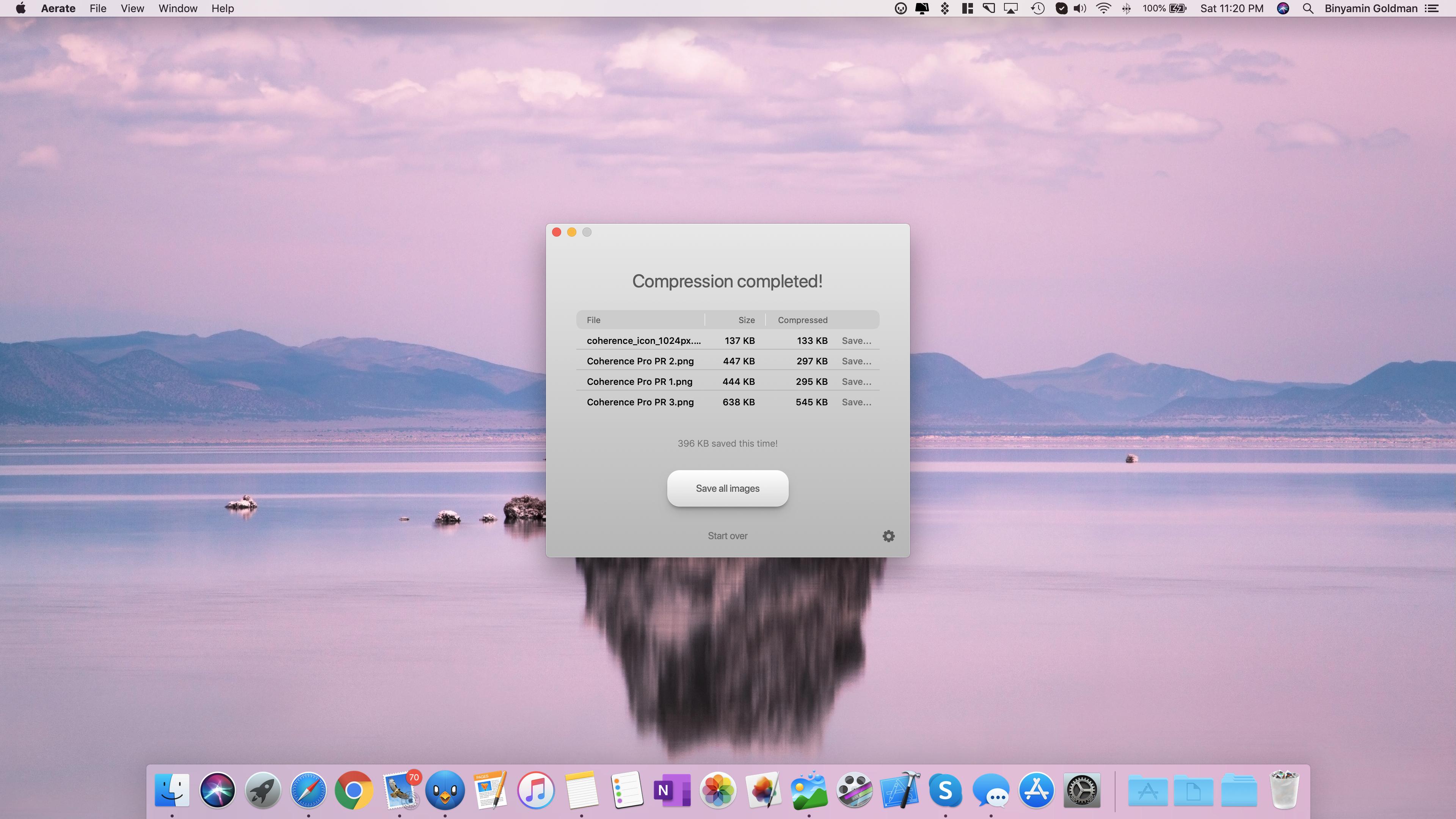Select the Coherence Pro PR 2.png row
This screenshot has width=1456, height=819.
coord(640,361)
